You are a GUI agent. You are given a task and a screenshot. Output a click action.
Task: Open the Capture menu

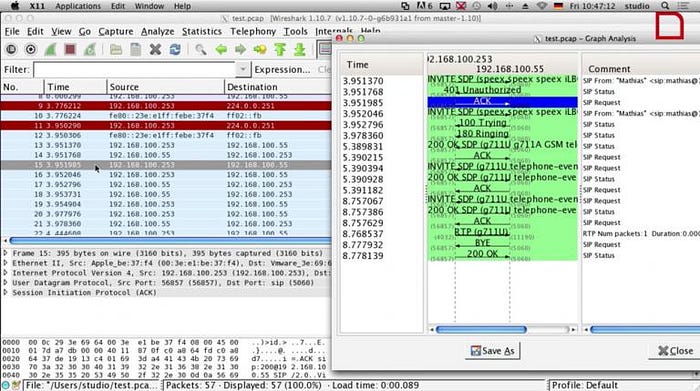(116, 31)
